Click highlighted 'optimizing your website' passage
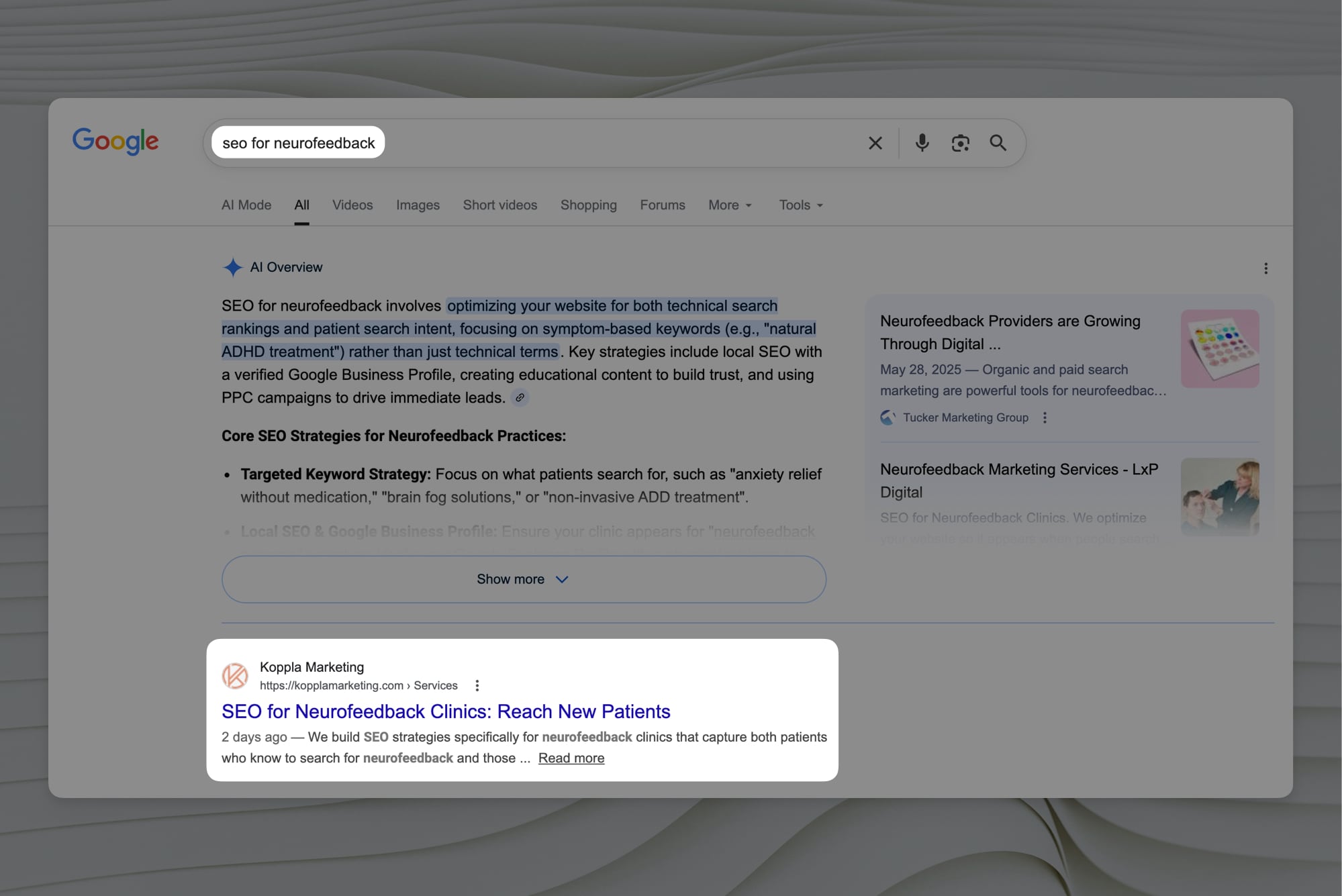 (519, 329)
